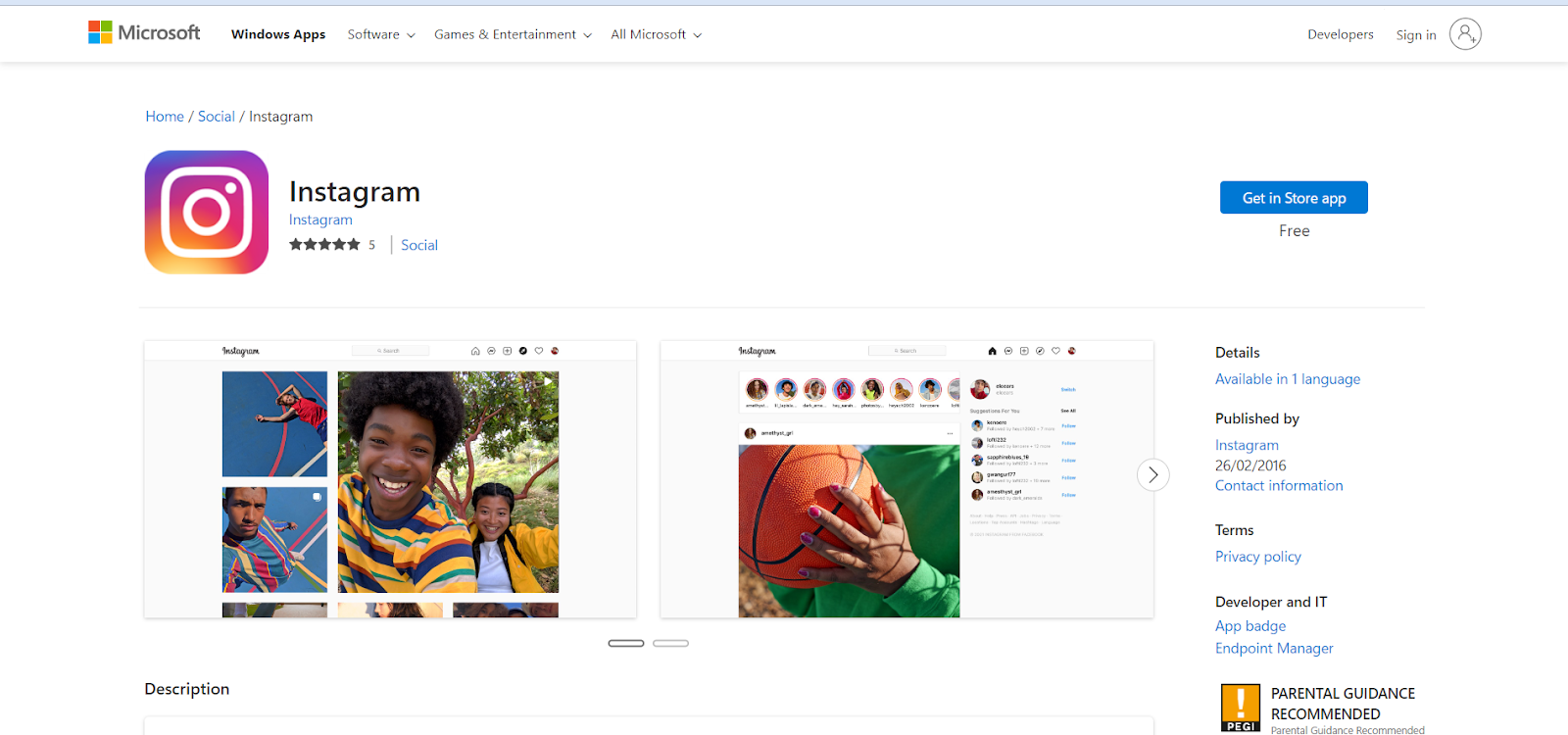Open Social category link beside rating
The height and width of the screenshot is (735, 1568).
419,245
